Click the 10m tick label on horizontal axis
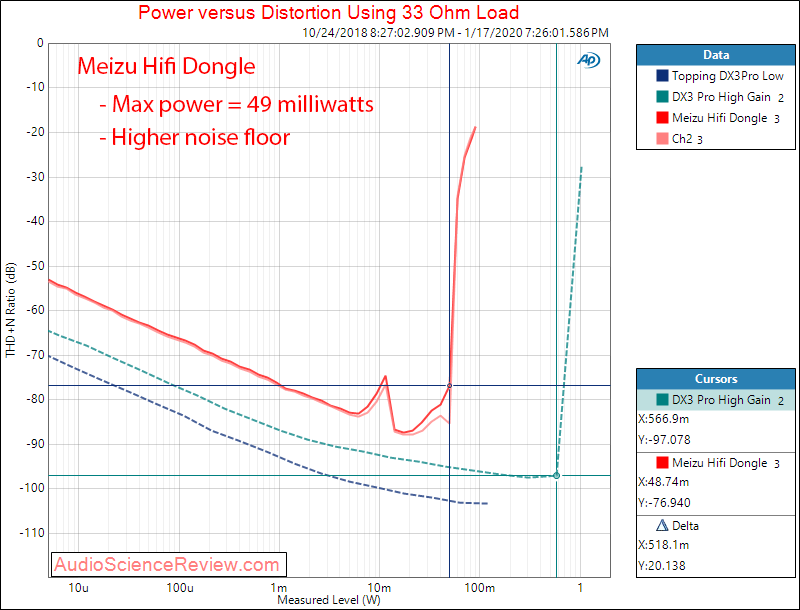Image resolution: width=800 pixels, height=610 pixels. point(379,588)
